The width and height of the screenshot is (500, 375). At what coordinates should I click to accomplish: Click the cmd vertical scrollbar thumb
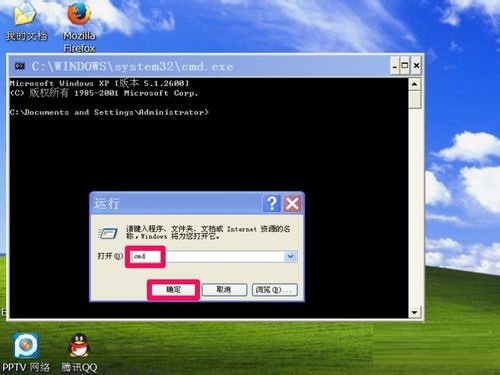pos(414,99)
